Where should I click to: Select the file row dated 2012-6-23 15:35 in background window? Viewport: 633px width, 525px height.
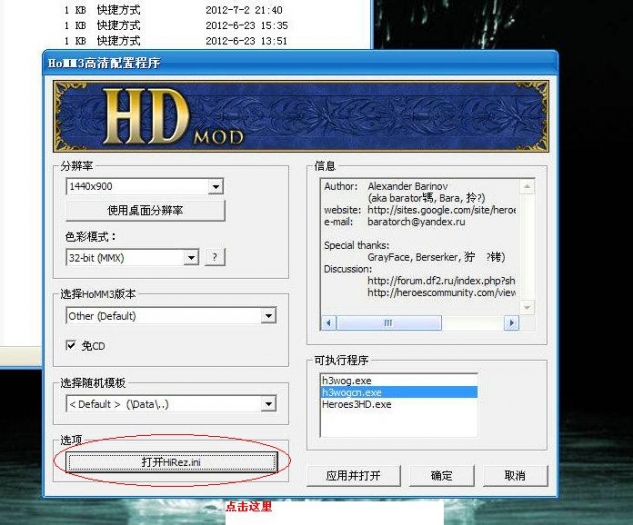[x=174, y=25]
